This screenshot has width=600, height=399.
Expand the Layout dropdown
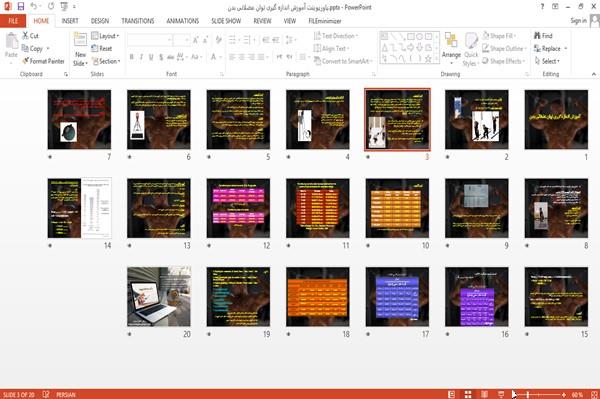[x=105, y=36]
